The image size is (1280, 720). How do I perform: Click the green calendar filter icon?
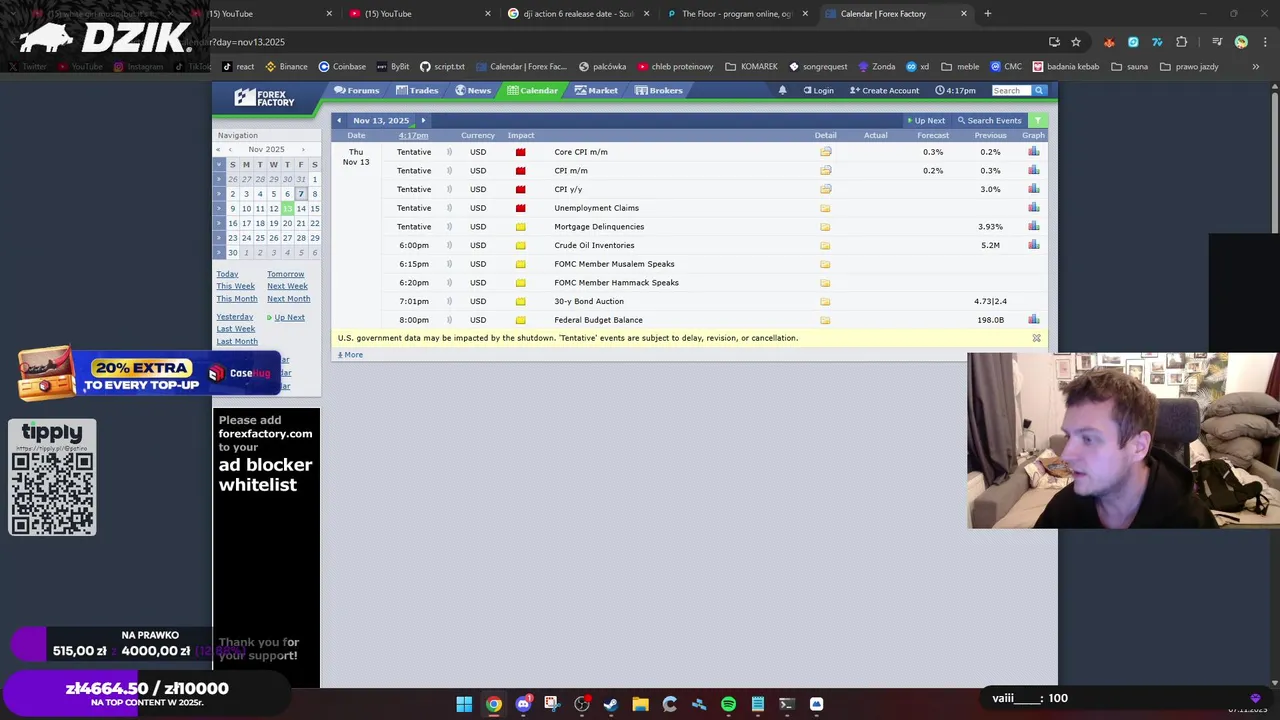tap(1038, 120)
